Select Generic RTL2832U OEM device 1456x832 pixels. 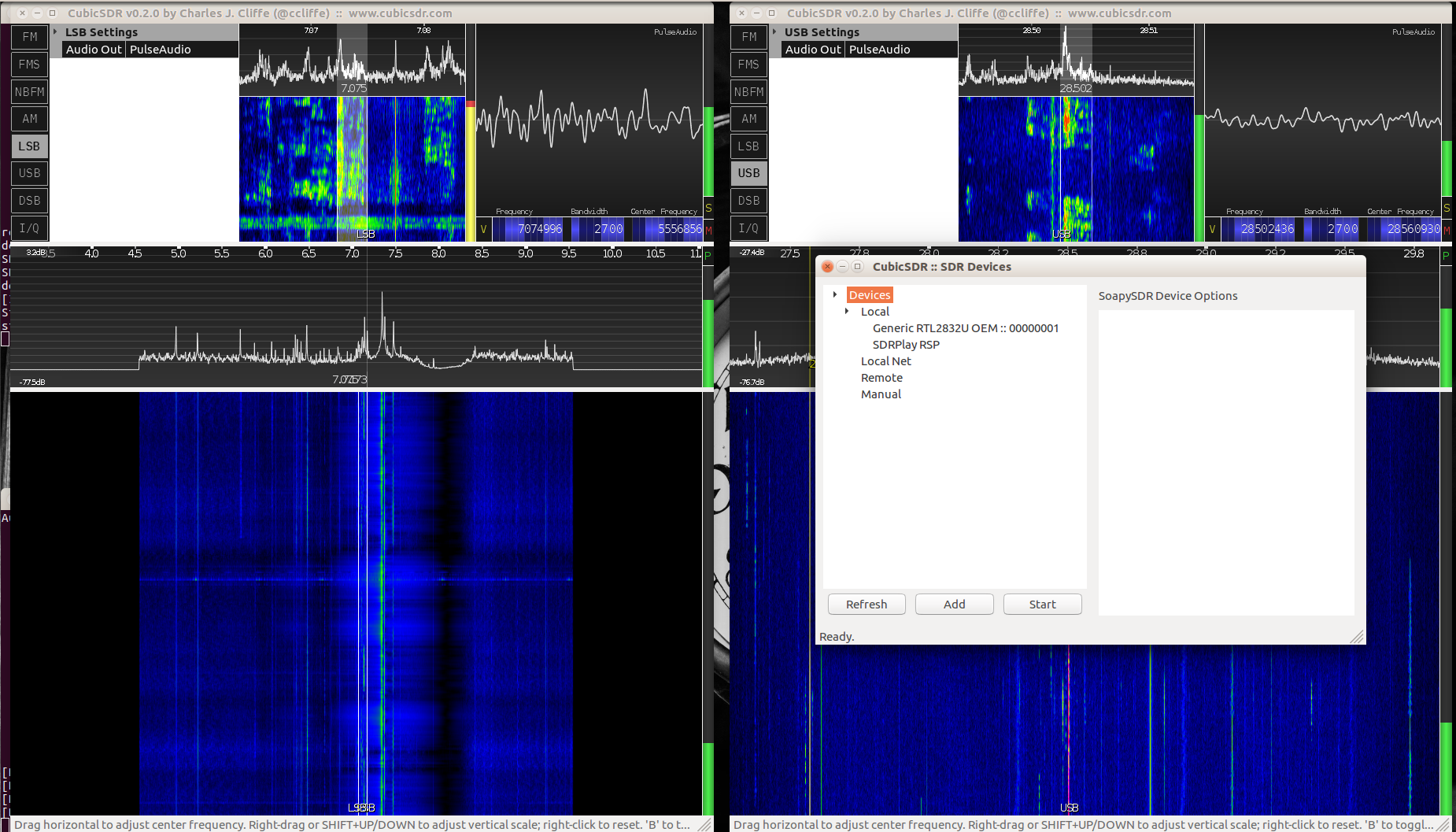(966, 328)
